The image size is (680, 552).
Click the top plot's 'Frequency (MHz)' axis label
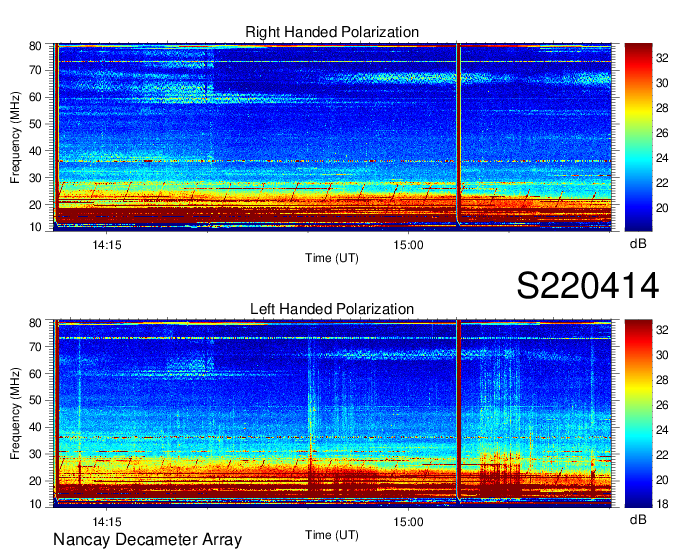coord(15,137)
